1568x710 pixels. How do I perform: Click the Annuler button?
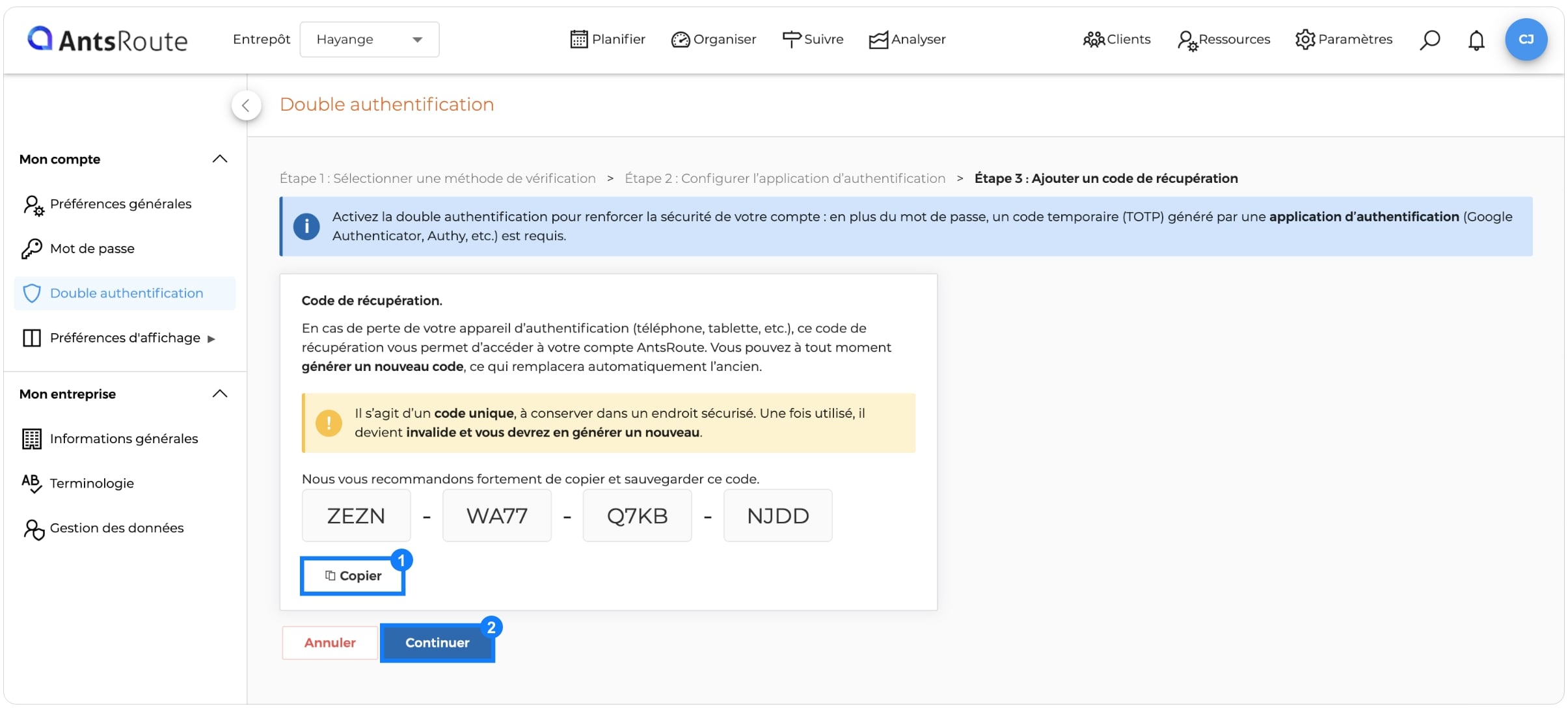330,643
